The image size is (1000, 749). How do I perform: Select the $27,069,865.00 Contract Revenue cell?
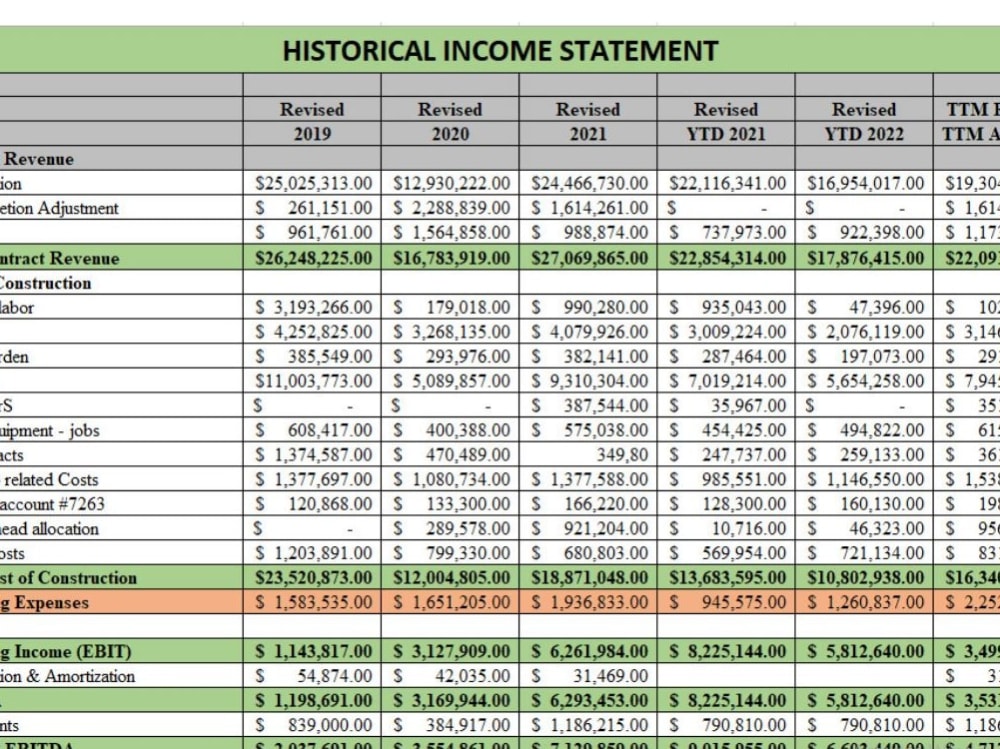click(588, 257)
